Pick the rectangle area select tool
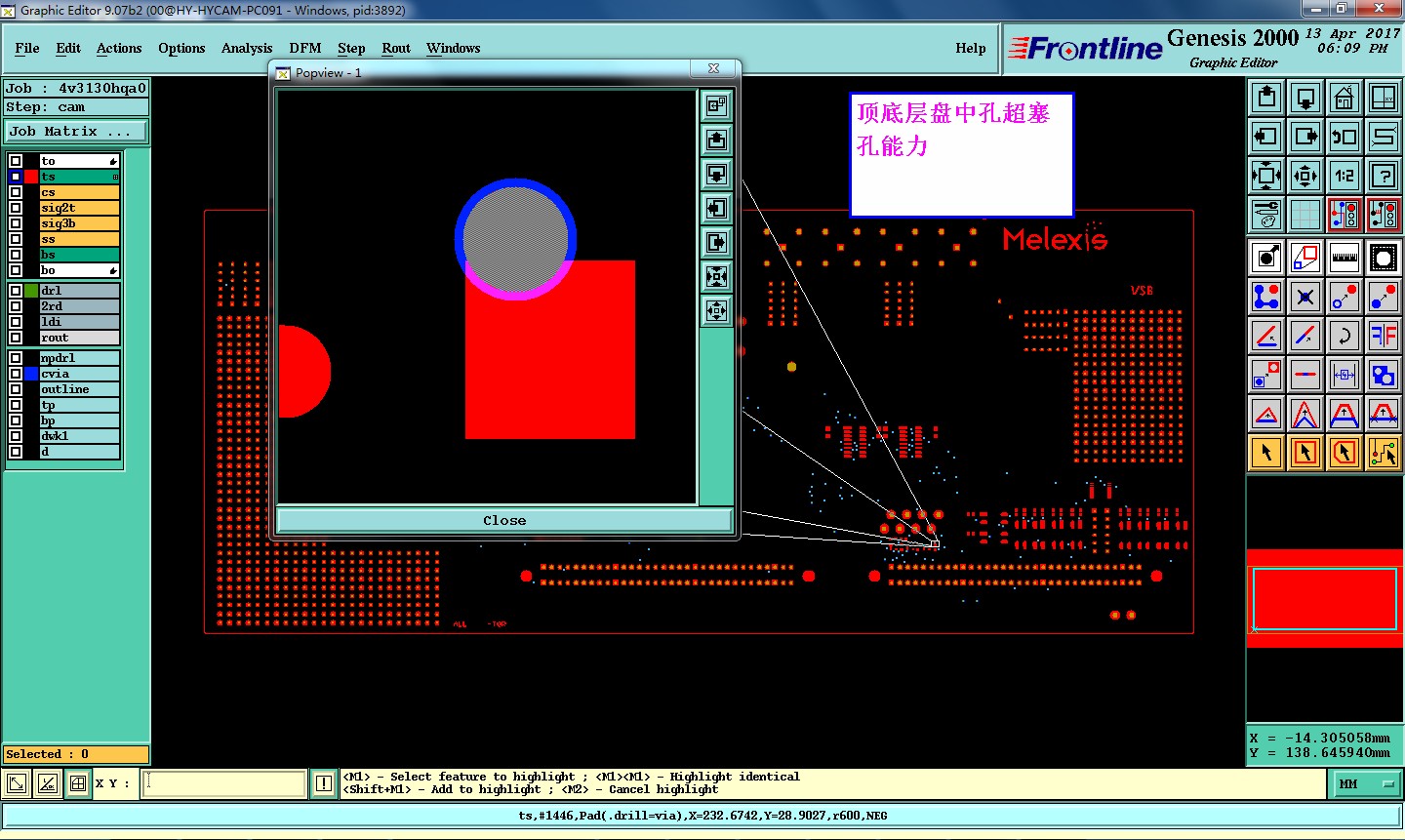1405x840 pixels. [x=1305, y=453]
